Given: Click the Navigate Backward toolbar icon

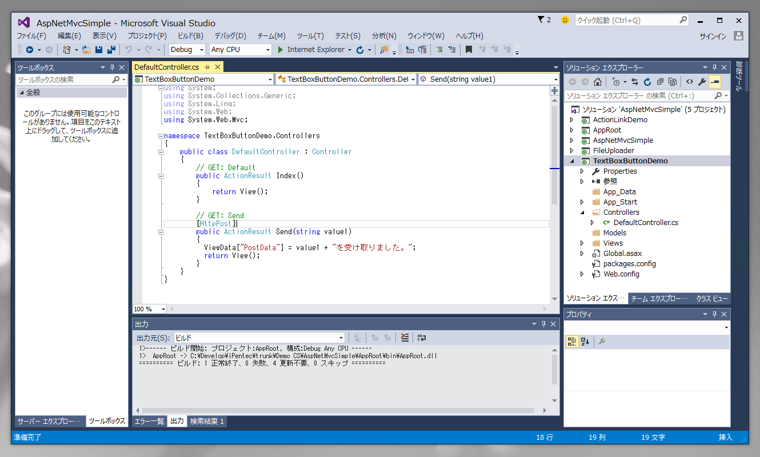Looking at the screenshot, I should point(30,49).
